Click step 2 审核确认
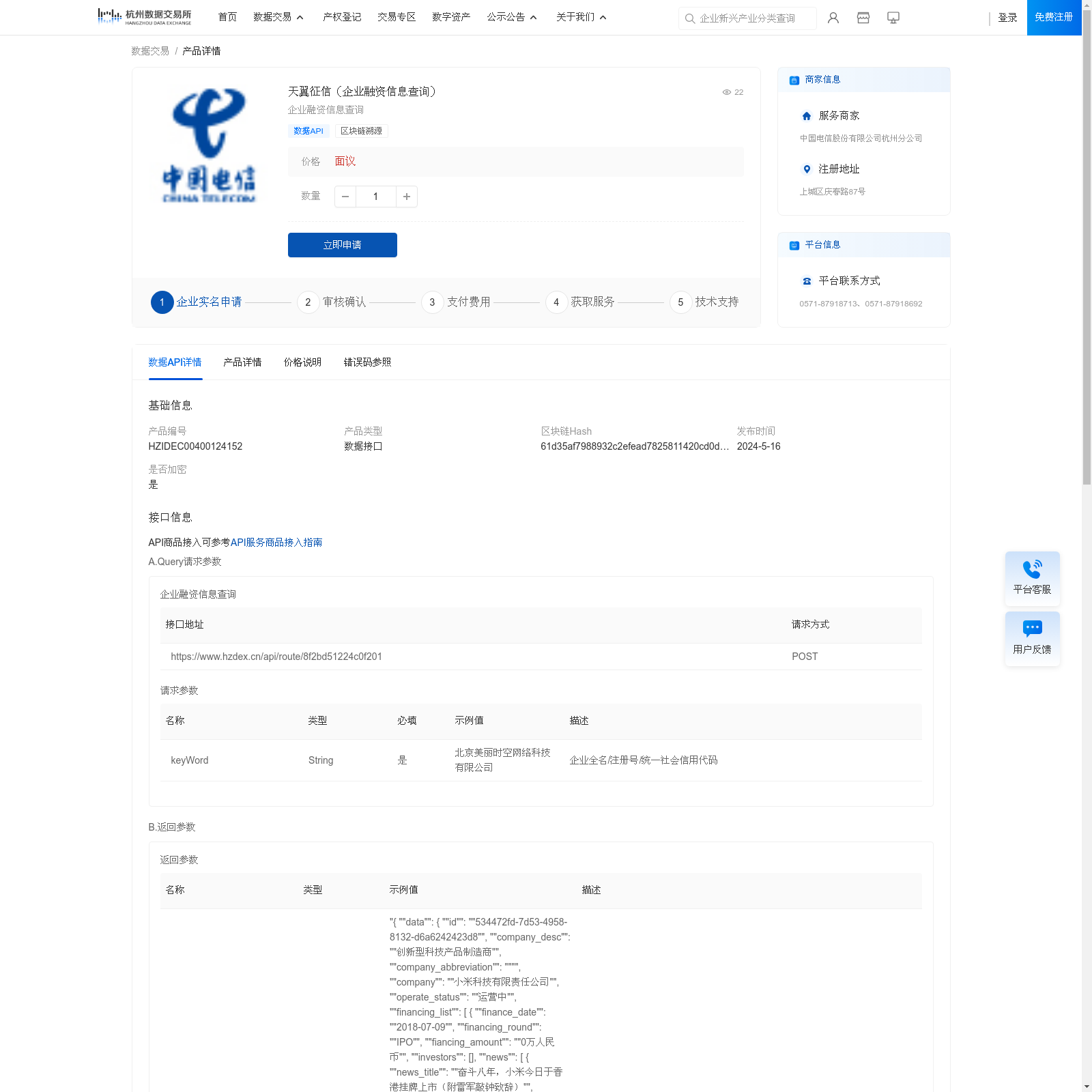1092x1092 pixels. tap(332, 302)
